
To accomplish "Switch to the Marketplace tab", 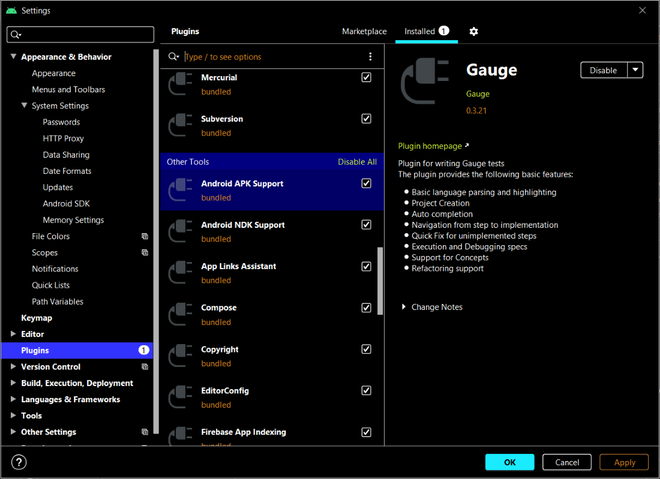I will (x=364, y=31).
